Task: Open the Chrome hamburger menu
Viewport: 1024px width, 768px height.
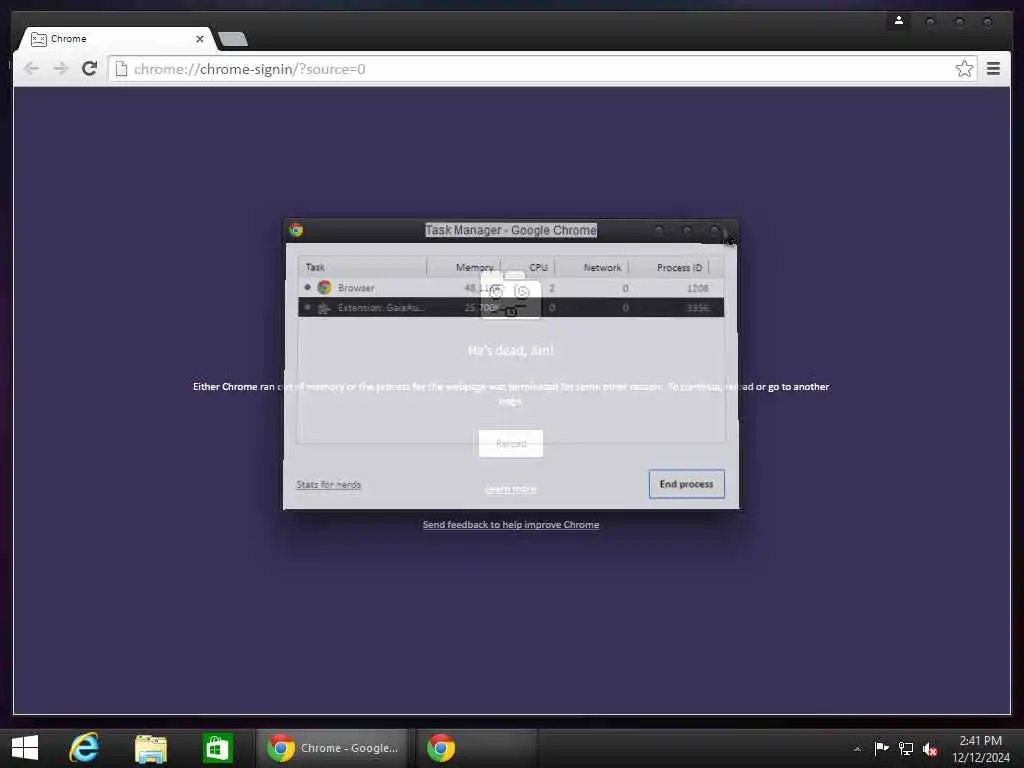Action: coord(993,69)
